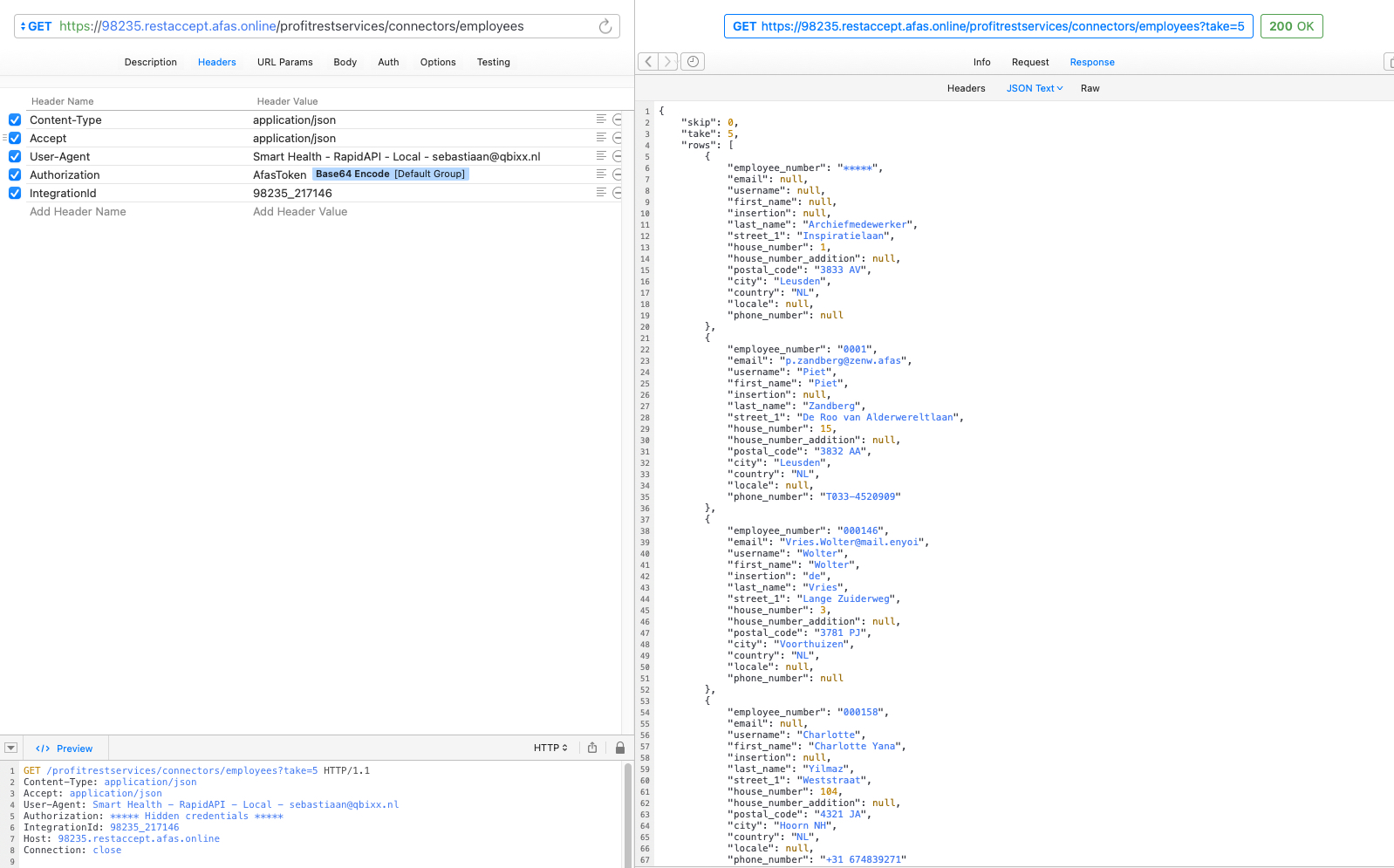Click the 200 OK status badge
Image resolution: width=1394 pixels, height=868 pixels.
click(1291, 26)
